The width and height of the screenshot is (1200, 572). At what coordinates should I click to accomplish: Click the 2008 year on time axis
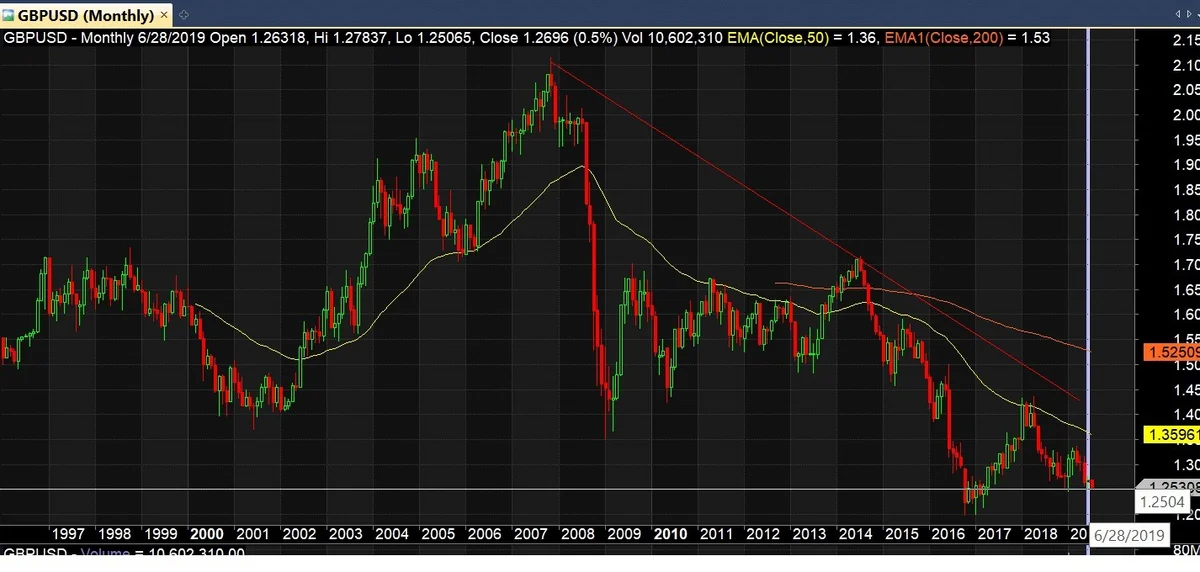578,533
